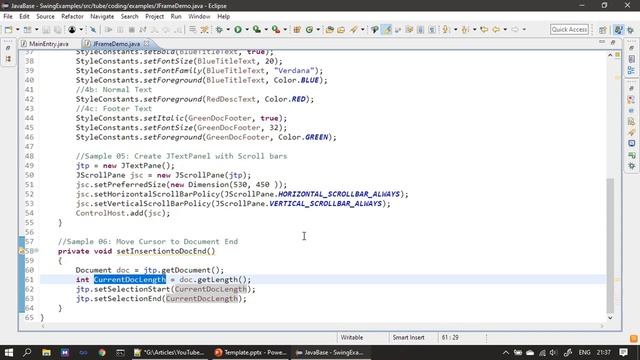The width and height of the screenshot is (640, 360).
Task: Click the Previous Annotation icon
Action: [x=465, y=29]
